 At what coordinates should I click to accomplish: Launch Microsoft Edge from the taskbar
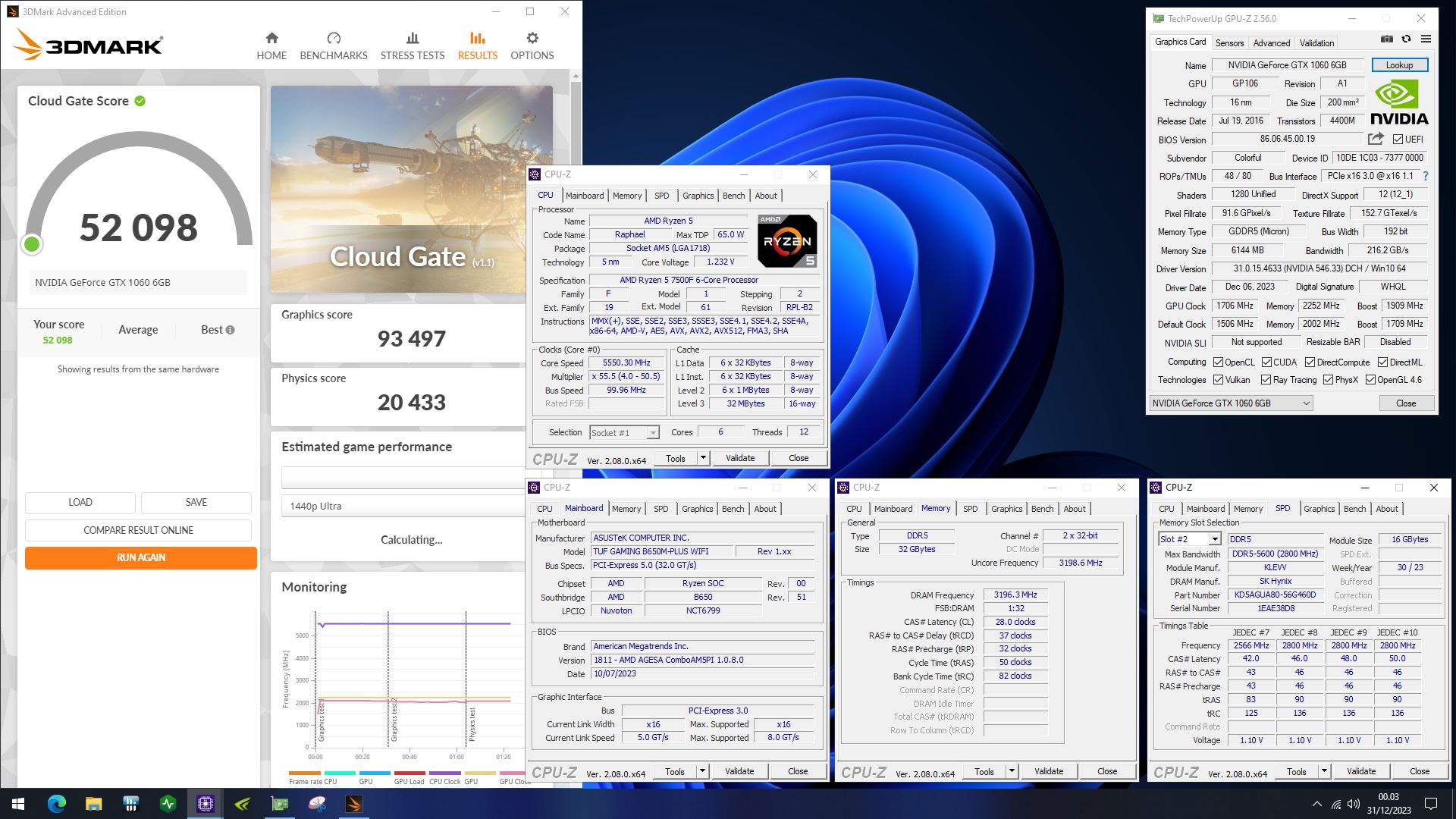56,804
